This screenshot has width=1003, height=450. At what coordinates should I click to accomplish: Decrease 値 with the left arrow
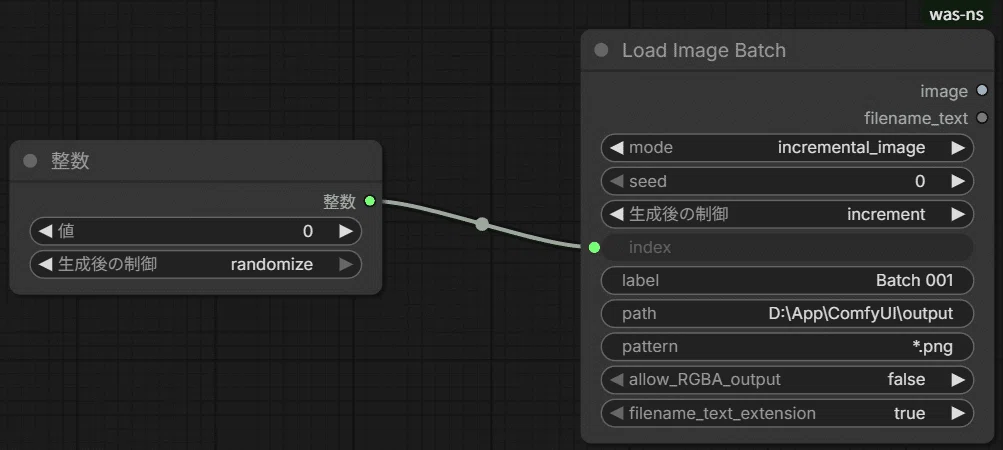point(45,231)
